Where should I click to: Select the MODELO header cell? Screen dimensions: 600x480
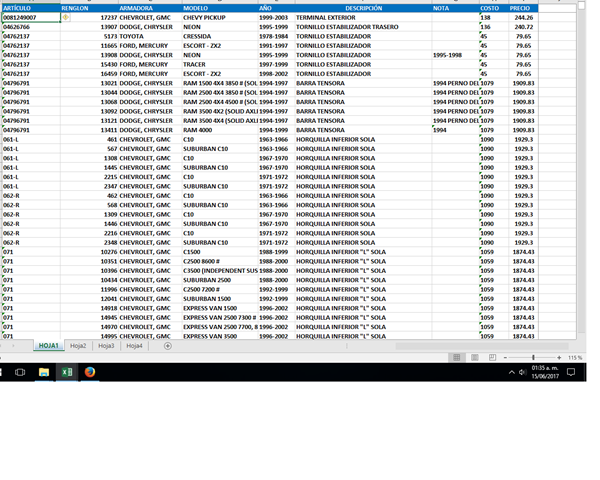click(220, 8)
